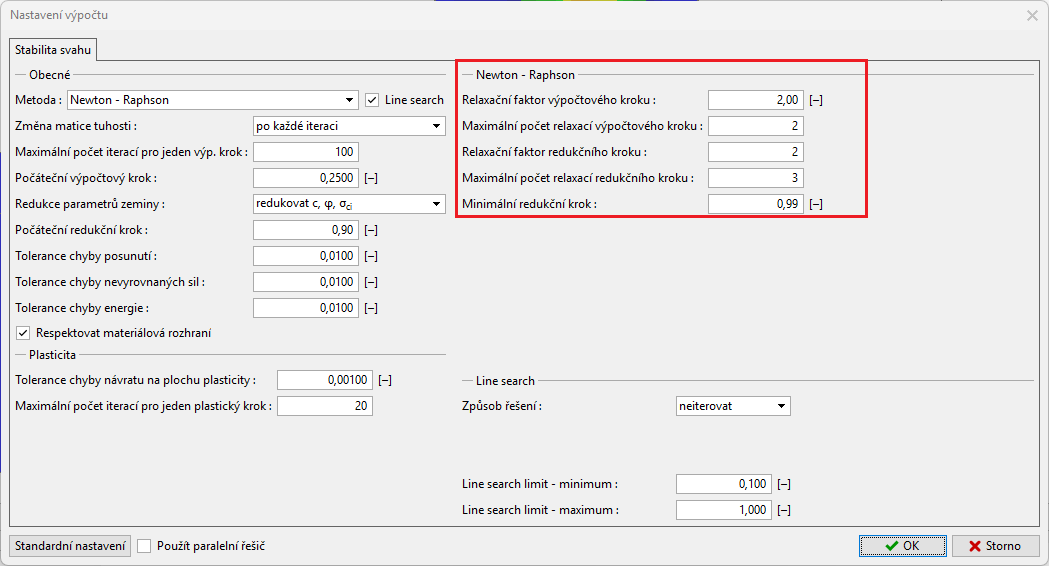Image resolution: width=1049 pixels, height=566 pixels.
Task: Click the Tolerance chyby energie field
Action: pyautogui.click(x=305, y=308)
